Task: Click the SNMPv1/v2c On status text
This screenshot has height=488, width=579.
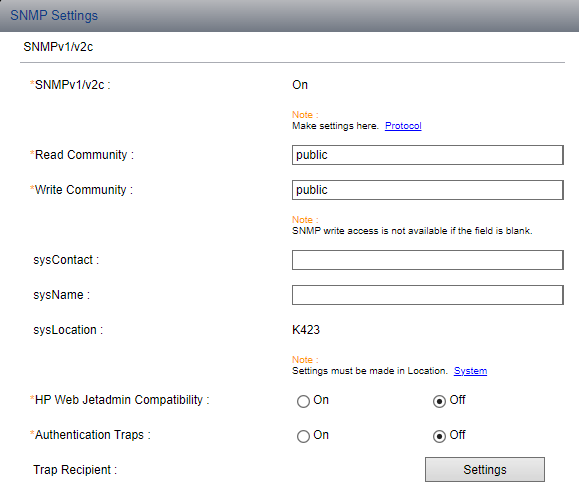Action: coord(300,85)
